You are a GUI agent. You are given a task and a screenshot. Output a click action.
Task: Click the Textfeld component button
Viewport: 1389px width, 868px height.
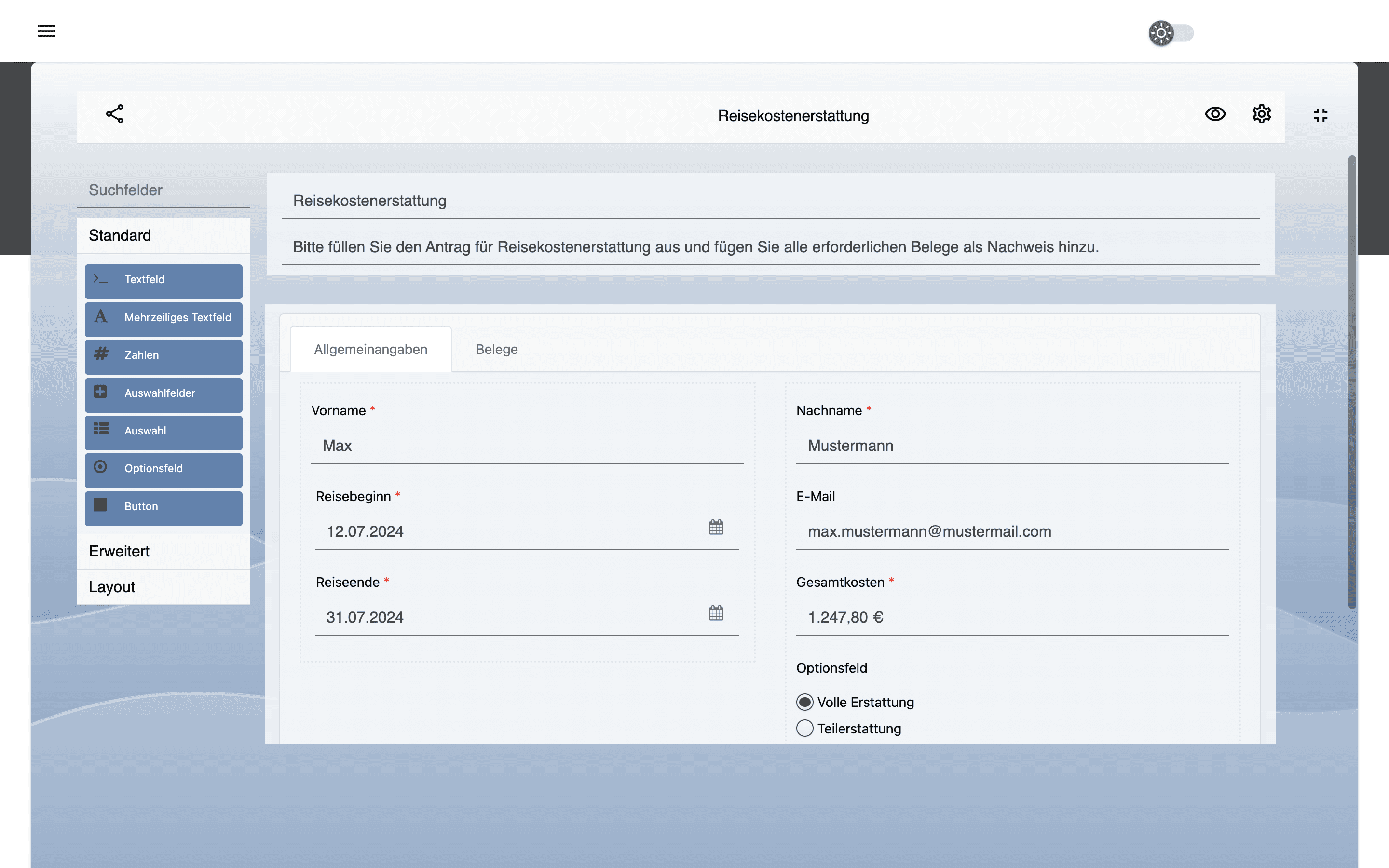click(x=163, y=280)
